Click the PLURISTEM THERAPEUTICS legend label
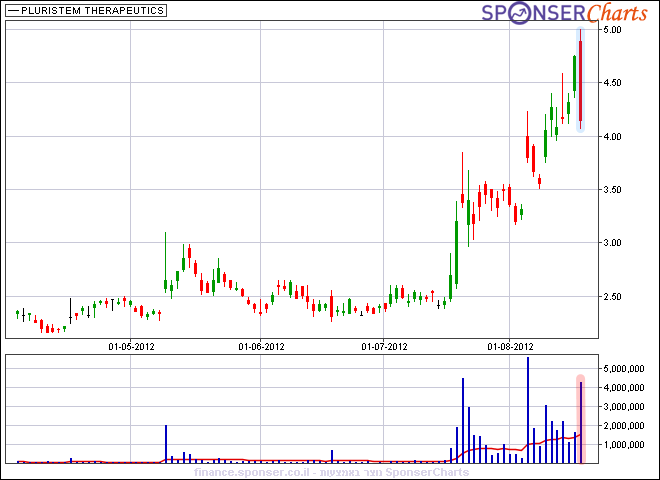Screen dimensions: 660x480 click(86, 11)
